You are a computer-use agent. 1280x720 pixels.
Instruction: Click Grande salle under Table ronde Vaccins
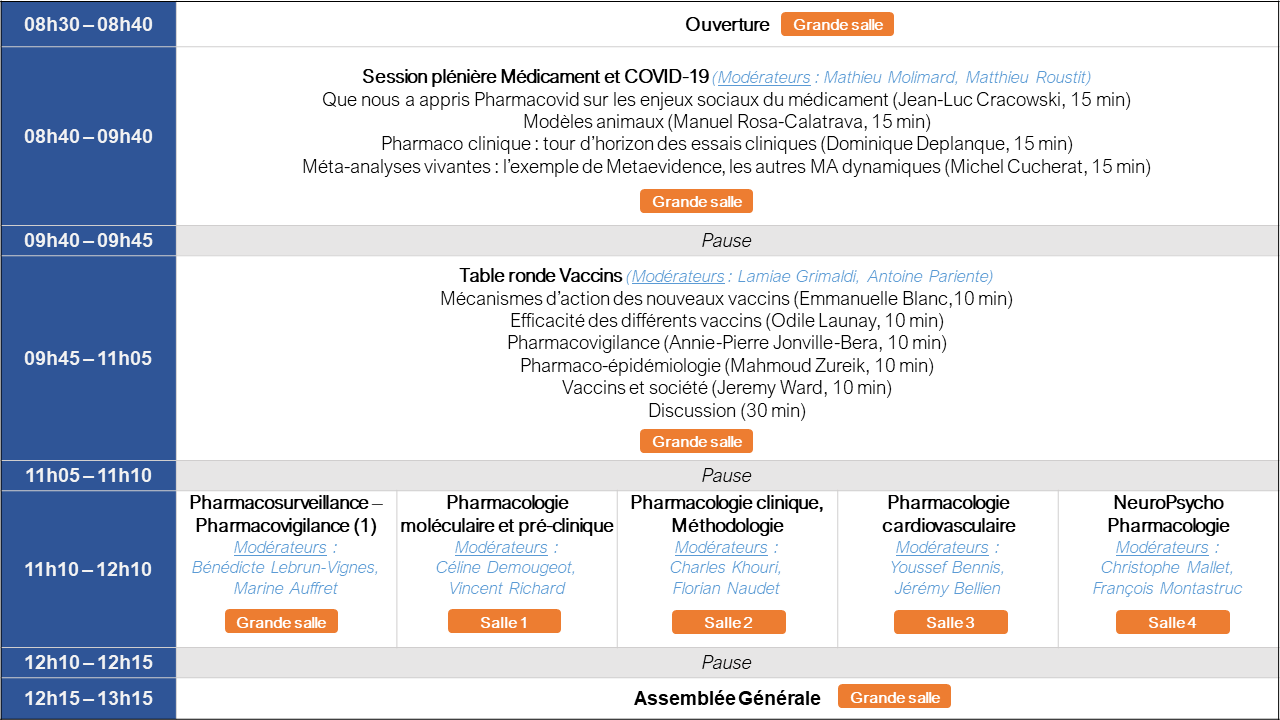click(696, 441)
